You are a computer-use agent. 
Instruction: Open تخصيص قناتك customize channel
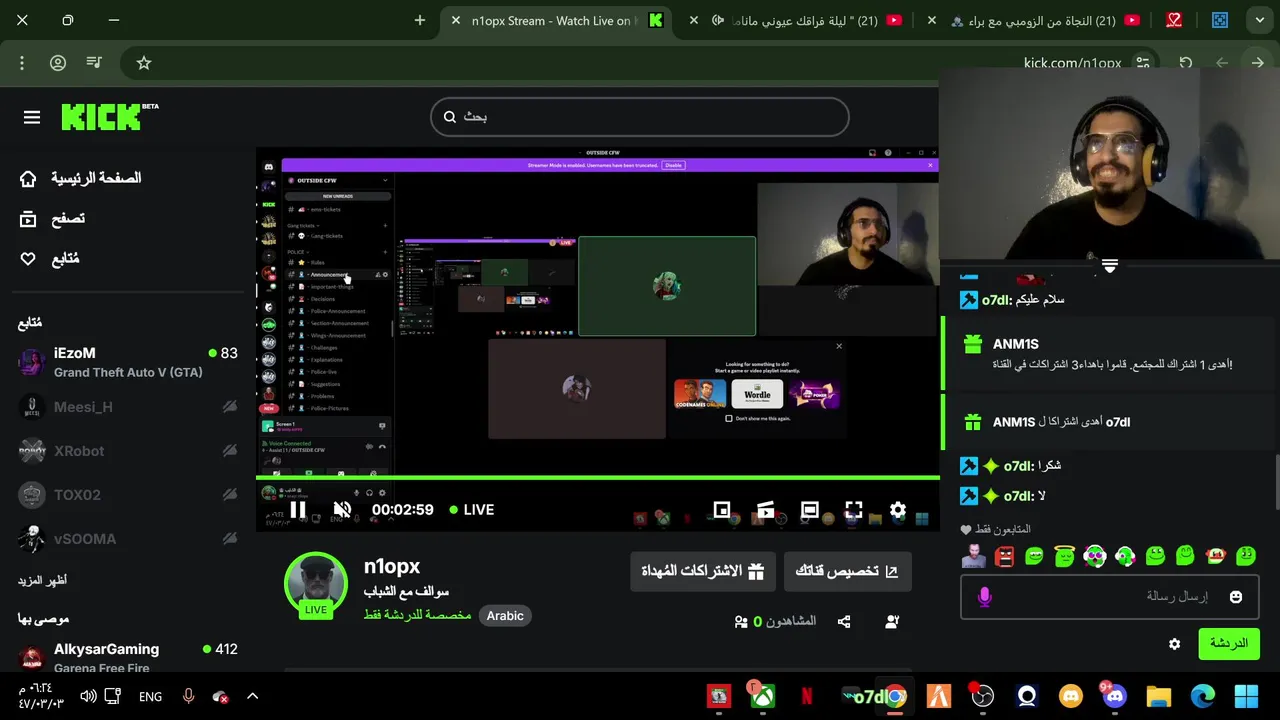click(847, 571)
